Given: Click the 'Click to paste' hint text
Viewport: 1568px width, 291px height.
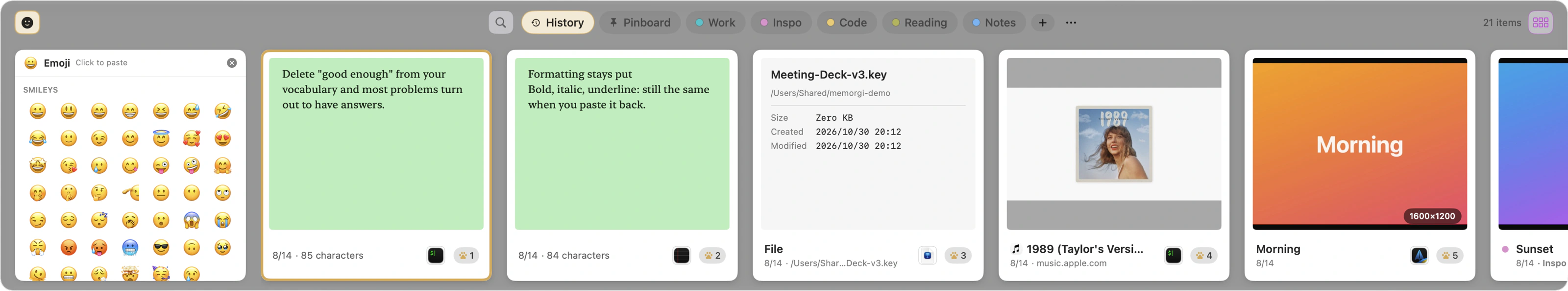Looking at the screenshot, I should point(101,63).
